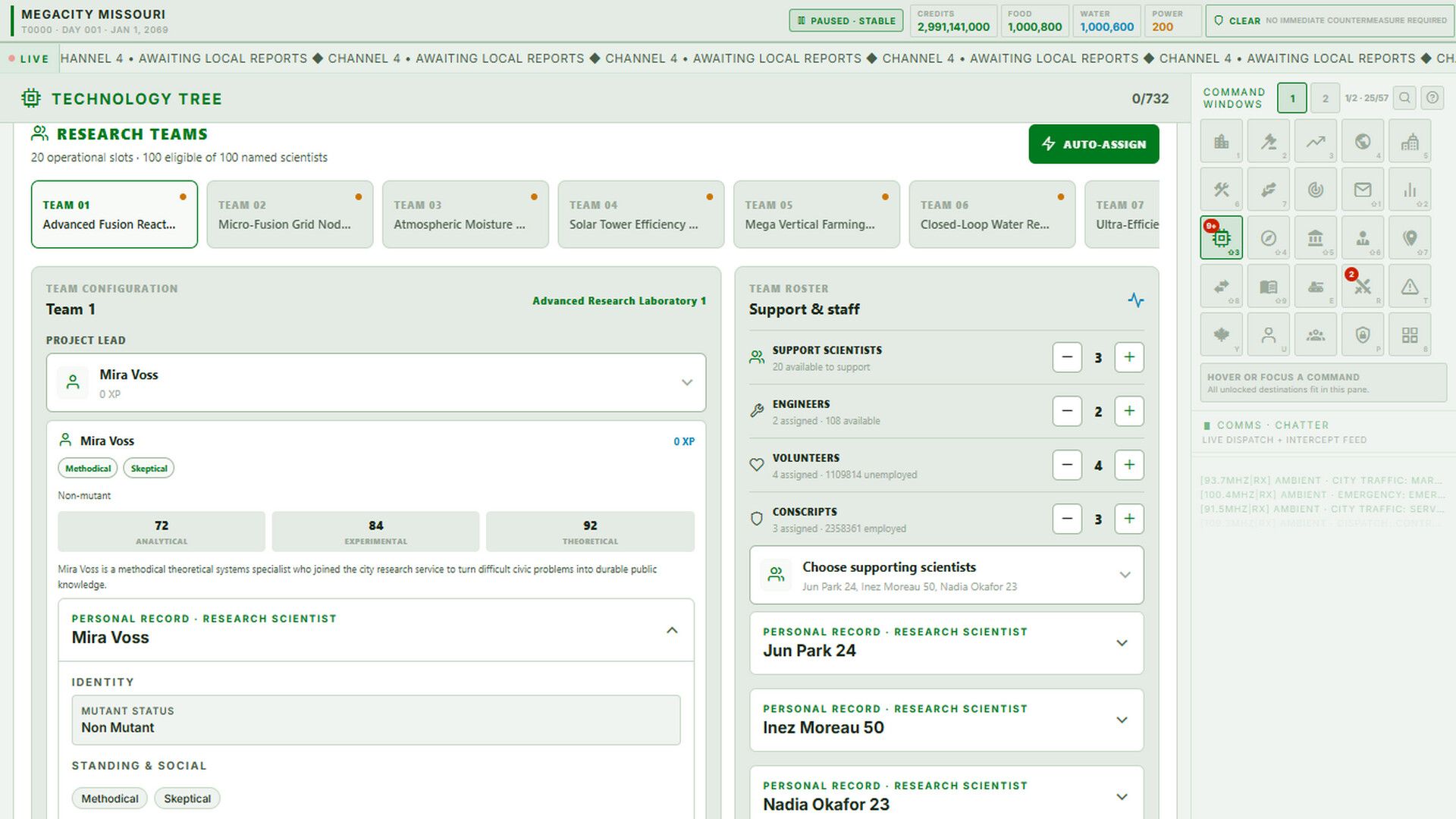
Task: Click the command windows search icon
Action: [1404, 98]
